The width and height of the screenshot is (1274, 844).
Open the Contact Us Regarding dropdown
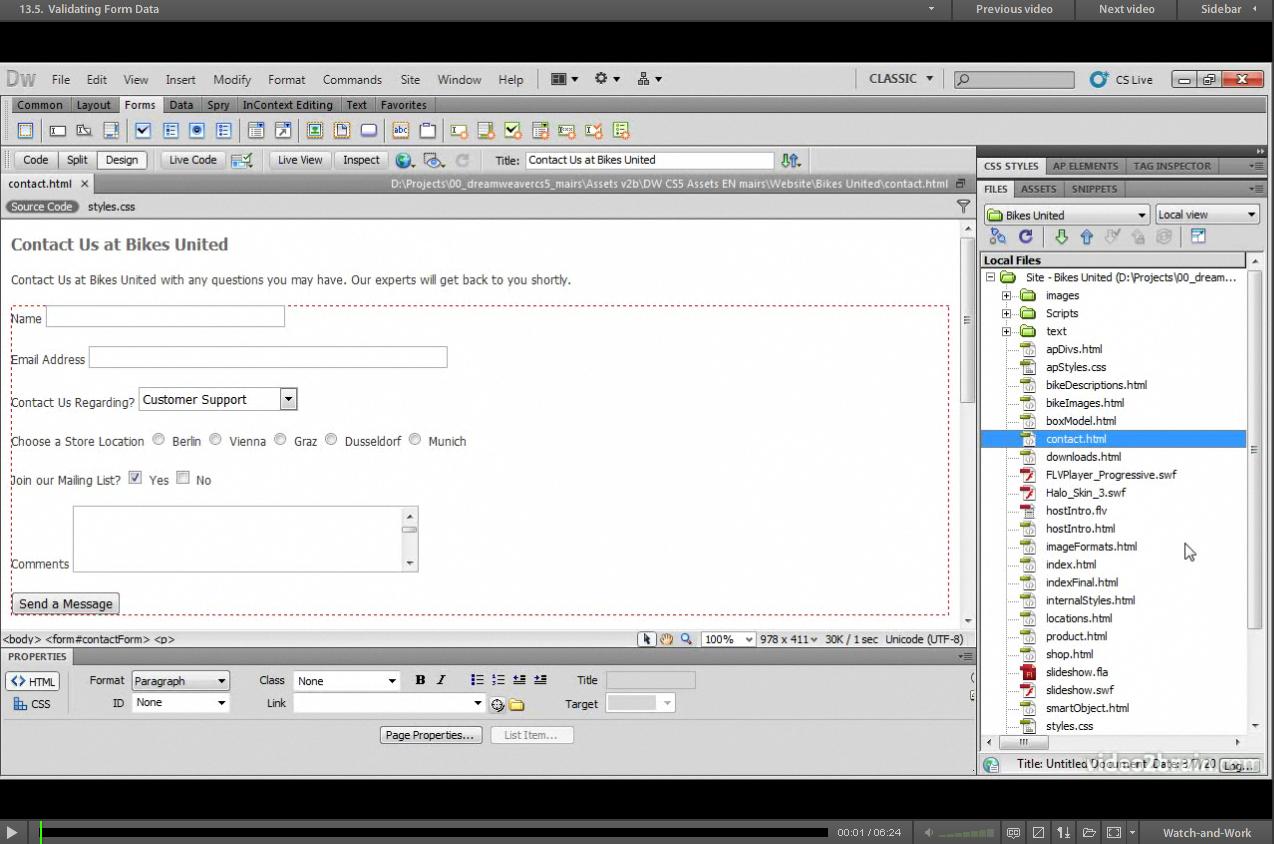tap(289, 399)
